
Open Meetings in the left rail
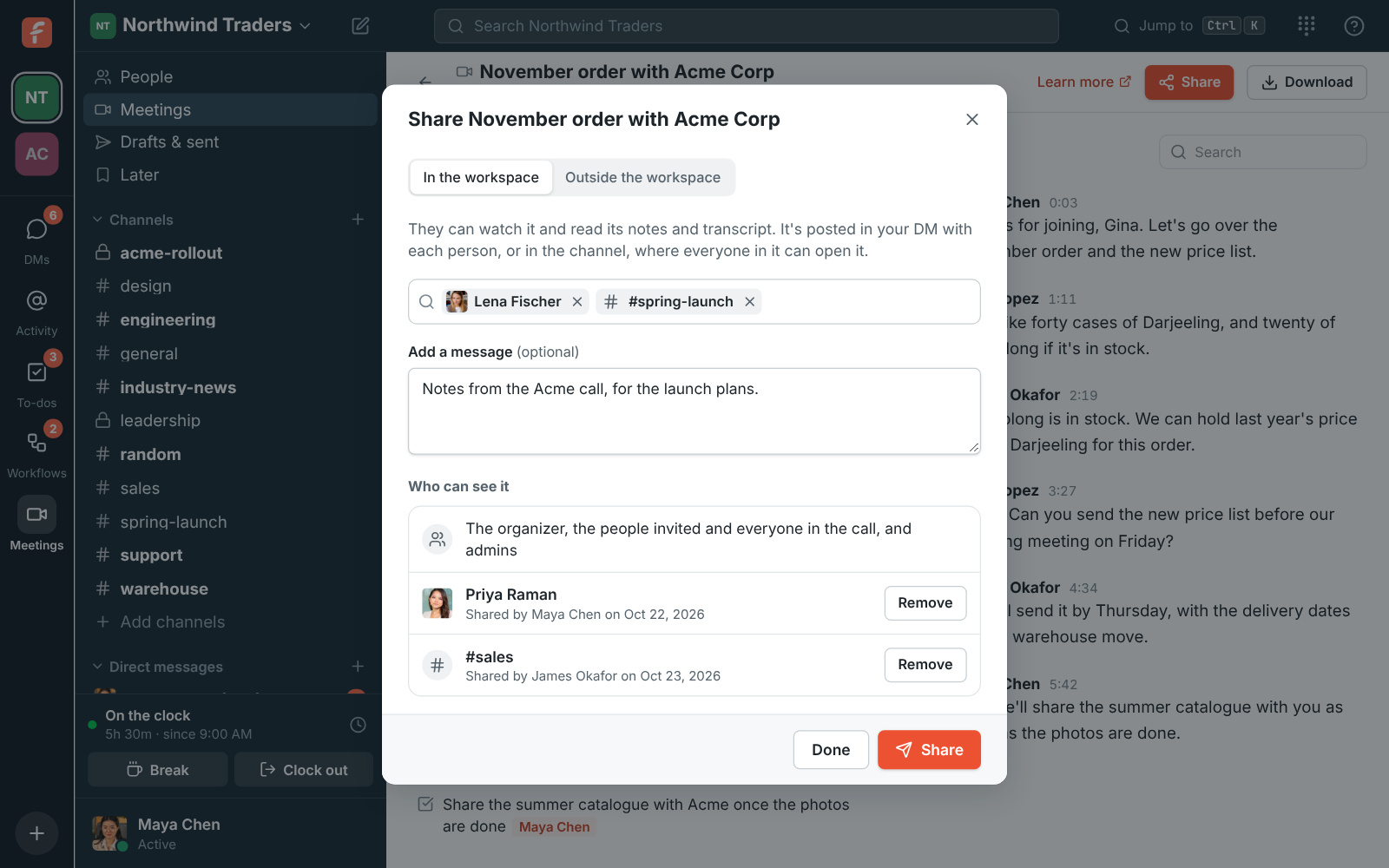[x=36, y=524]
